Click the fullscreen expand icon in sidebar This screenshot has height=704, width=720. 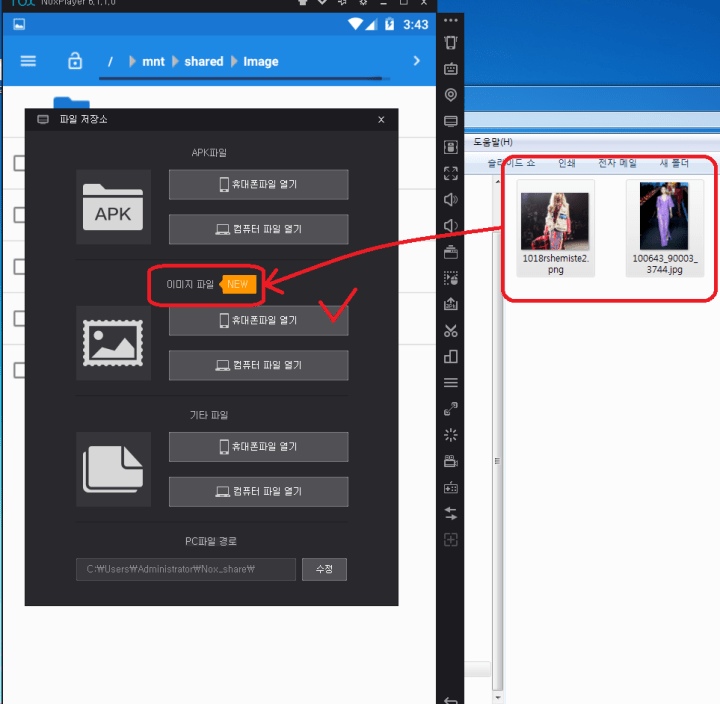(450, 173)
